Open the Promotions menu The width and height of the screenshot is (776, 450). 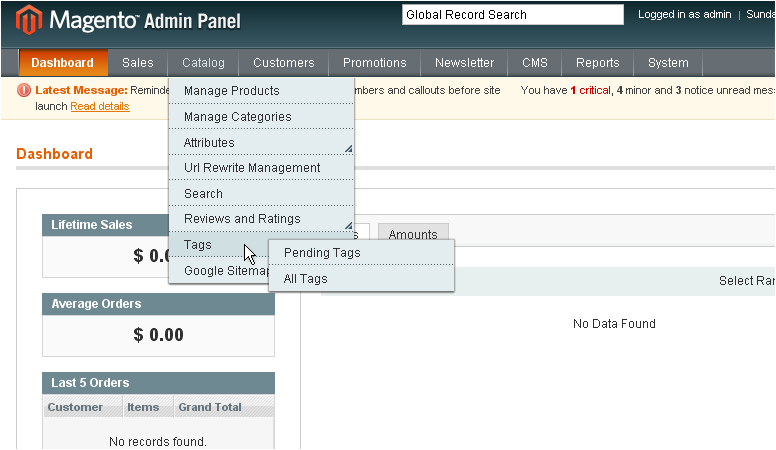point(375,63)
